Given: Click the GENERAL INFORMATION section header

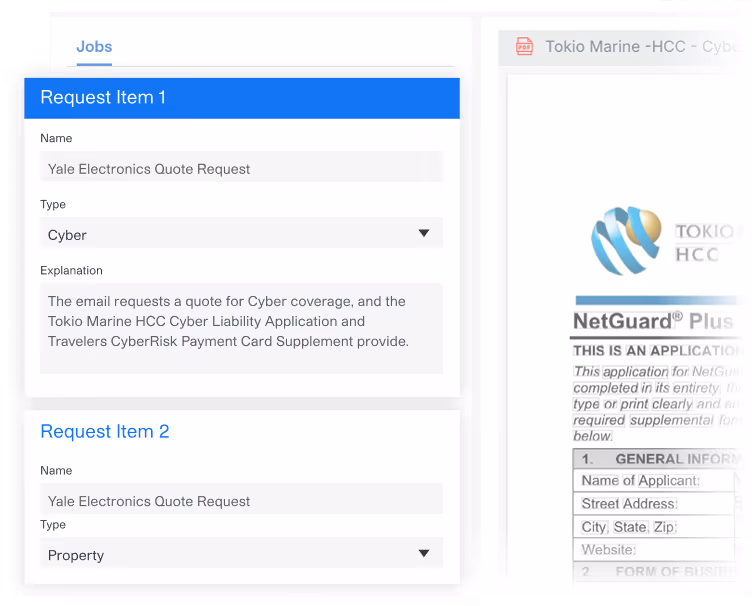Looking at the screenshot, I should (656, 459).
